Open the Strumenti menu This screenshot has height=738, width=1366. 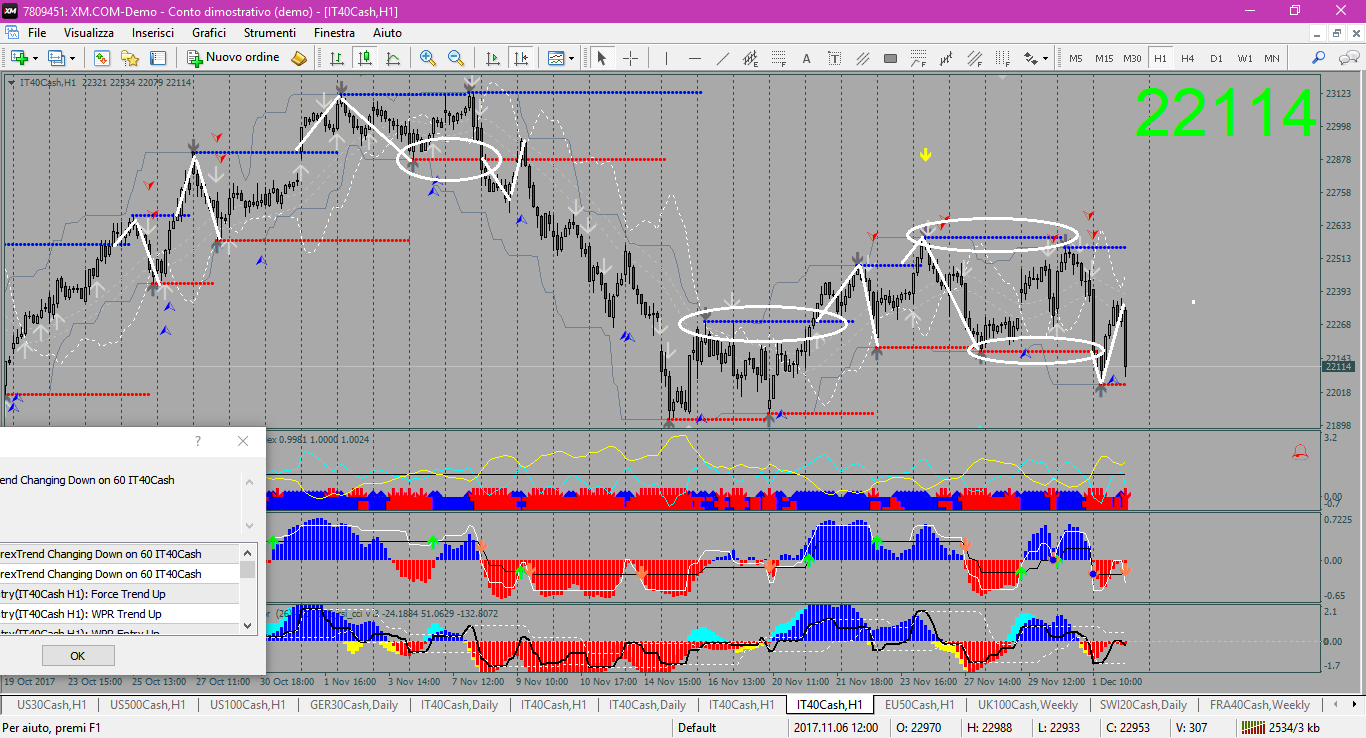[270, 33]
